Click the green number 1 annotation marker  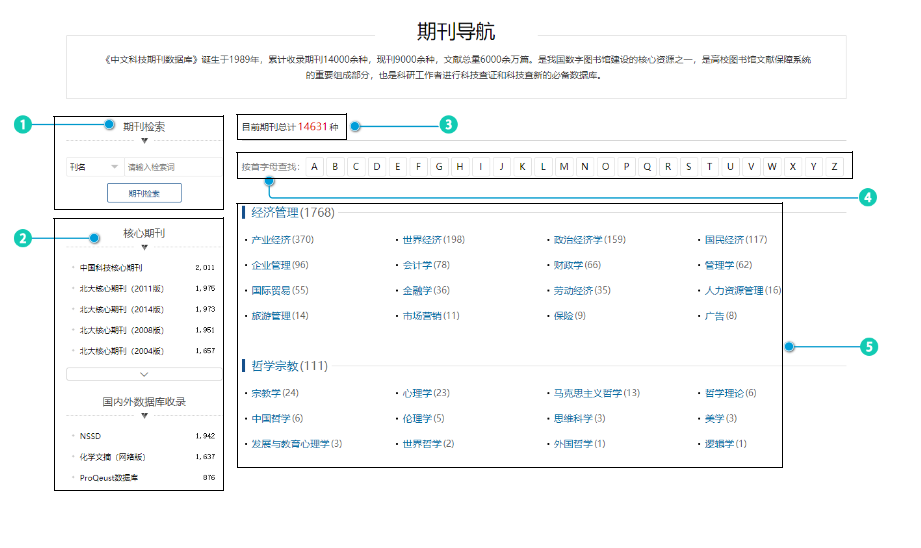tap(23, 125)
